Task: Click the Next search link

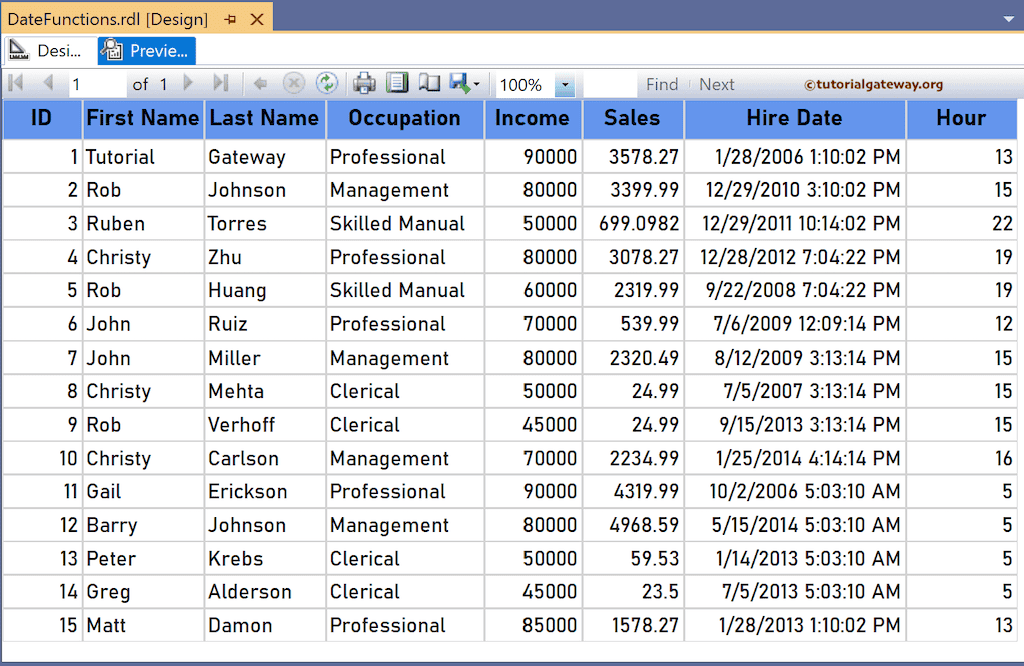Action: [716, 84]
